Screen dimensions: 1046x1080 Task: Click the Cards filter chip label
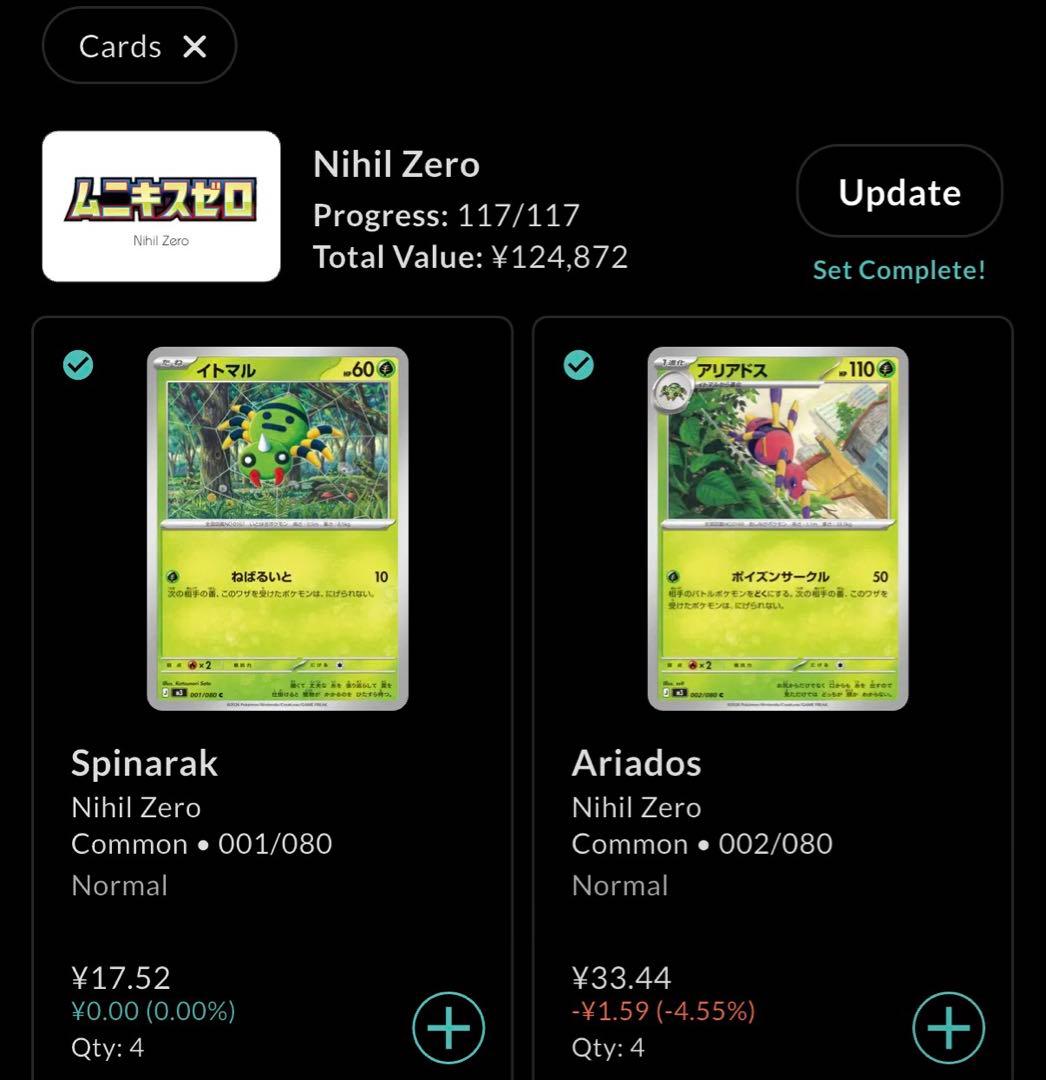click(x=120, y=47)
